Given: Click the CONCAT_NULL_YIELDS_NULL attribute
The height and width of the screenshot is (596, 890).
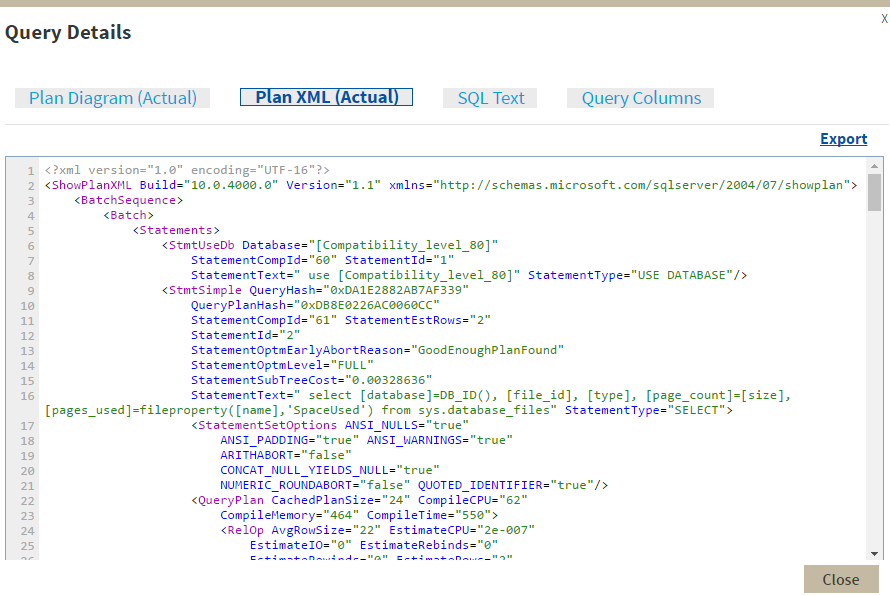Looking at the screenshot, I should pyautogui.click(x=304, y=470).
